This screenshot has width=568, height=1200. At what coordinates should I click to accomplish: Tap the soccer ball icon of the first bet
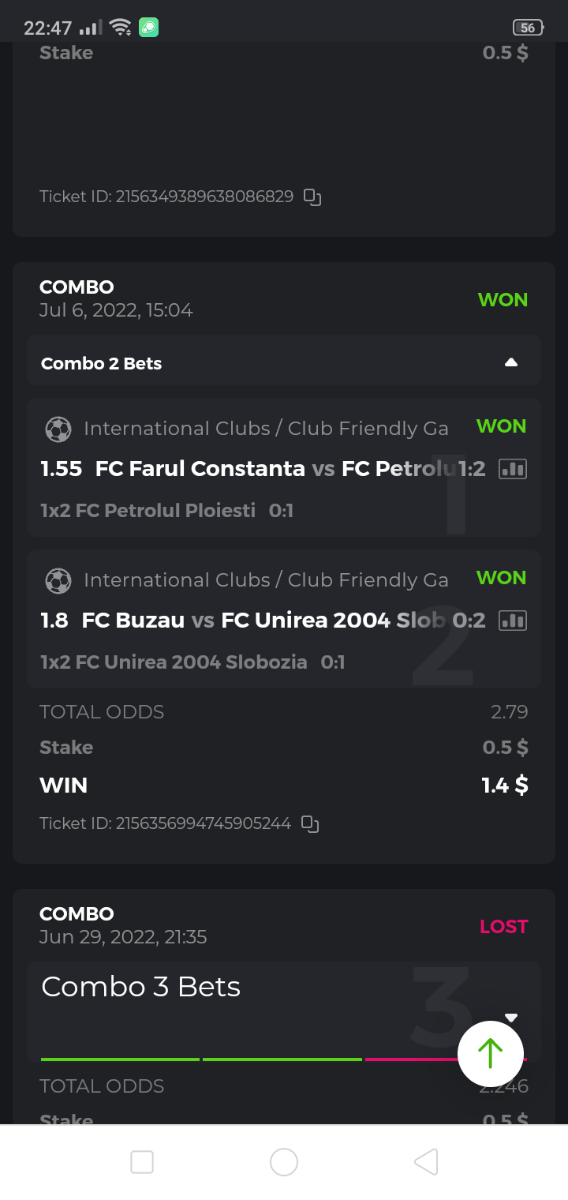pyautogui.click(x=58, y=429)
